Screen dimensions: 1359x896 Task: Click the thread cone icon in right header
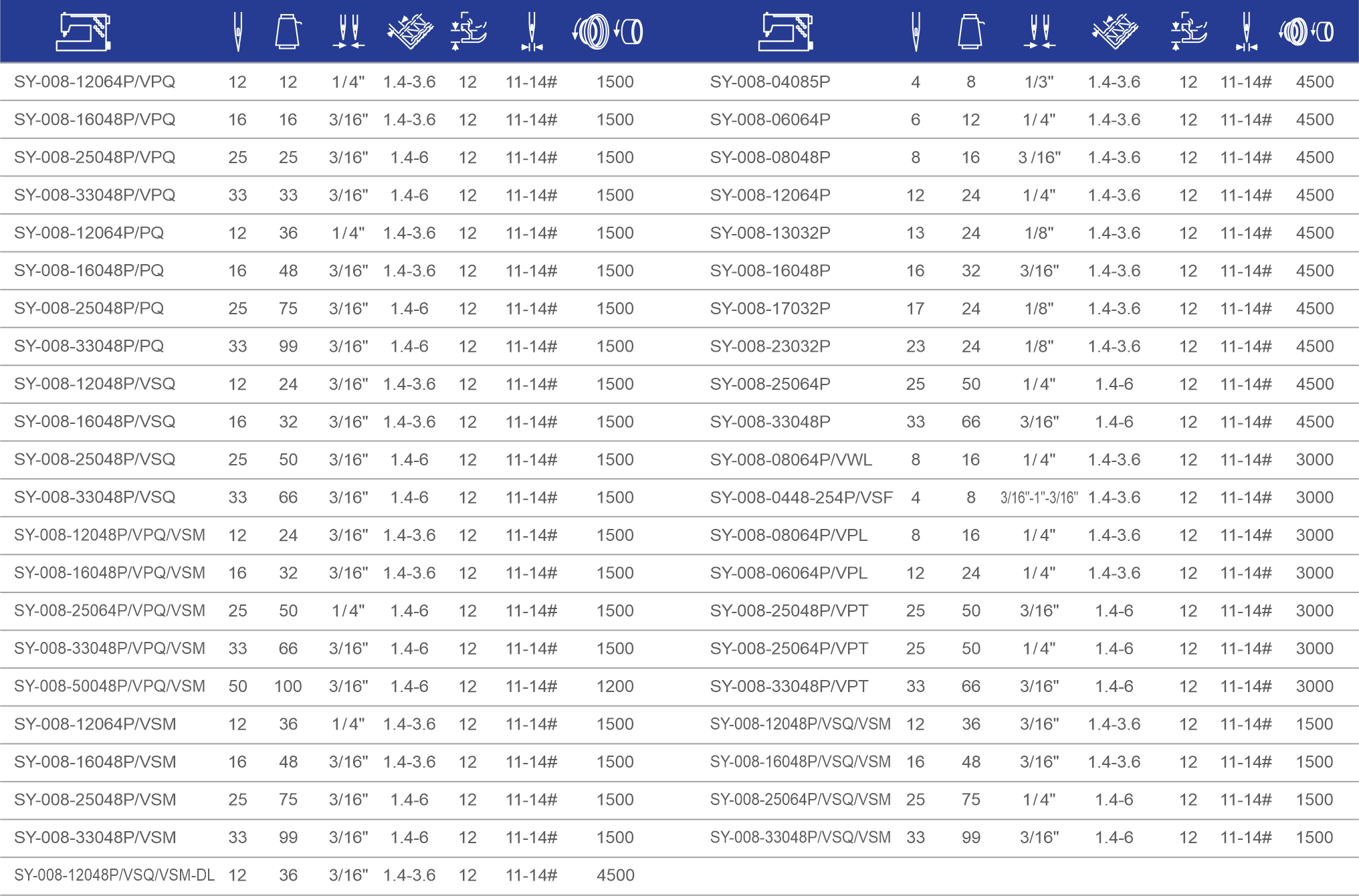coord(970,31)
